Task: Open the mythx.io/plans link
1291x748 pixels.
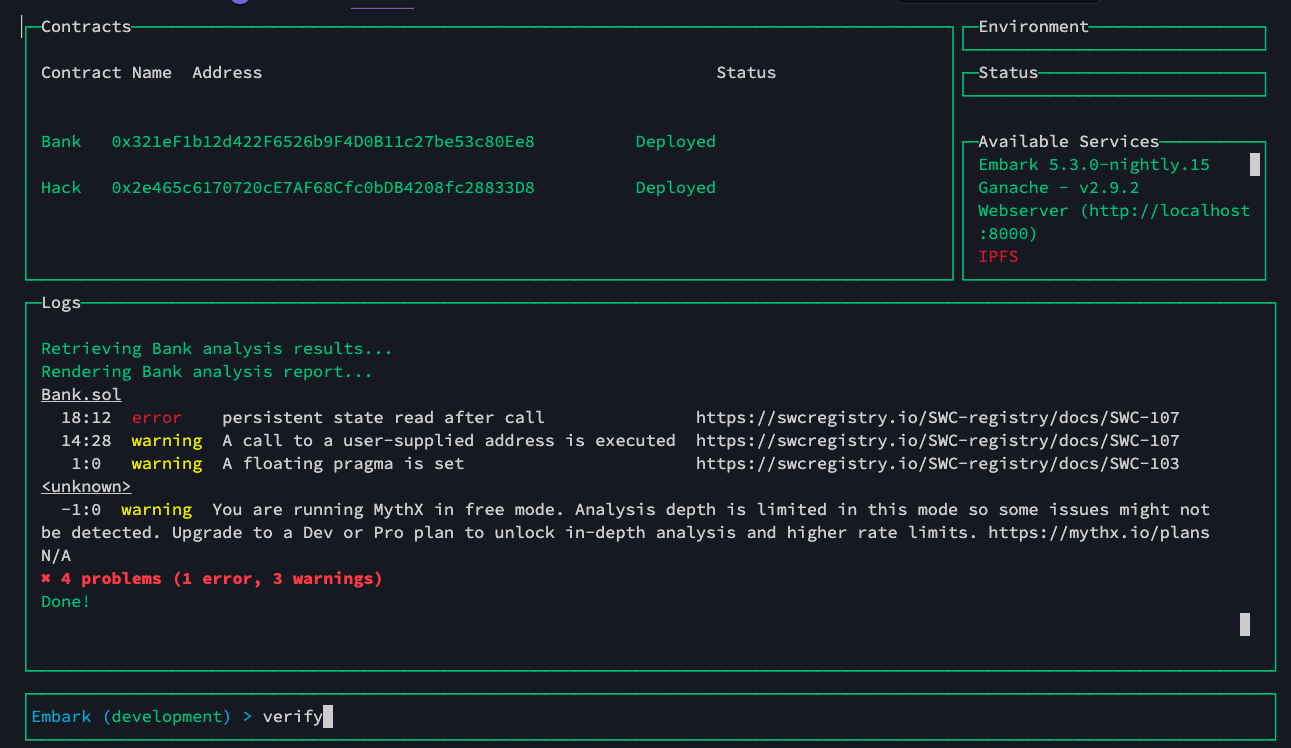Action: point(1099,532)
